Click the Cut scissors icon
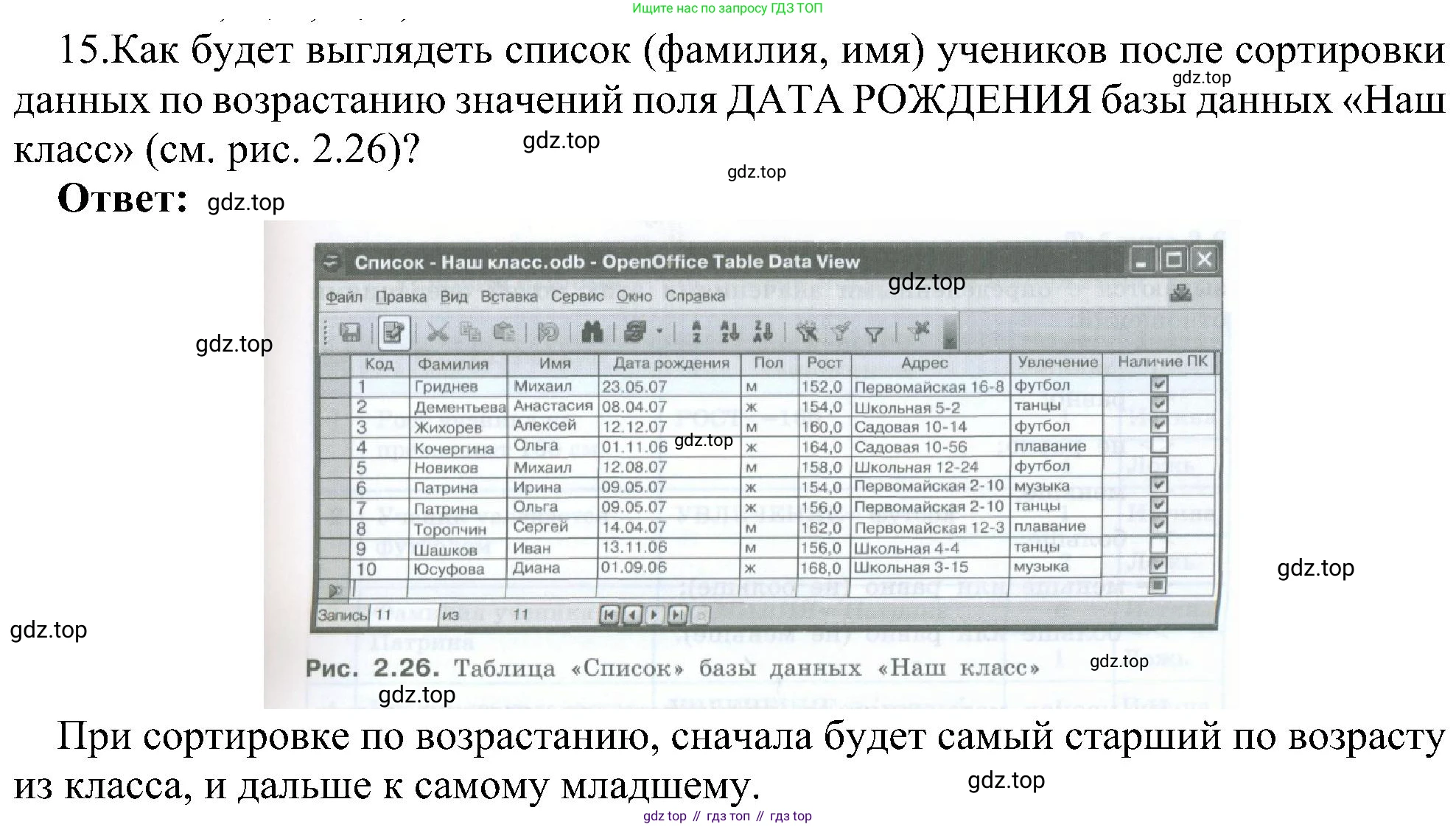1456x827 pixels. point(437,332)
